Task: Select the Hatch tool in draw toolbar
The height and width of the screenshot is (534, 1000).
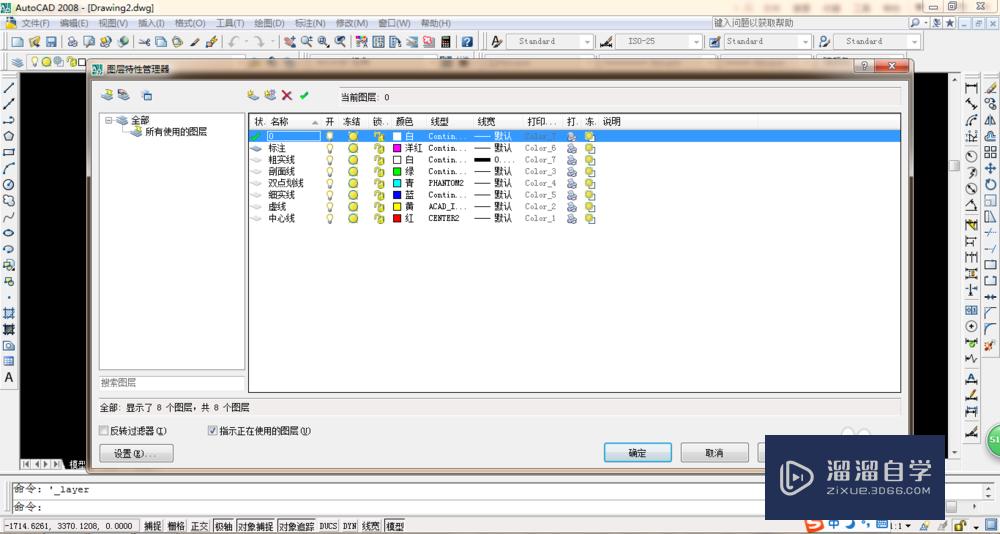Action: click(x=9, y=313)
